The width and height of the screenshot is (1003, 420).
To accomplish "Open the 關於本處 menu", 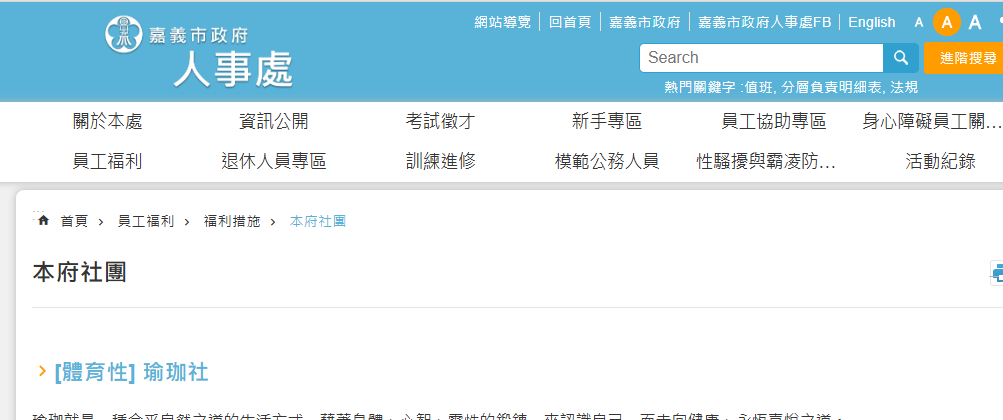I will (x=107, y=122).
